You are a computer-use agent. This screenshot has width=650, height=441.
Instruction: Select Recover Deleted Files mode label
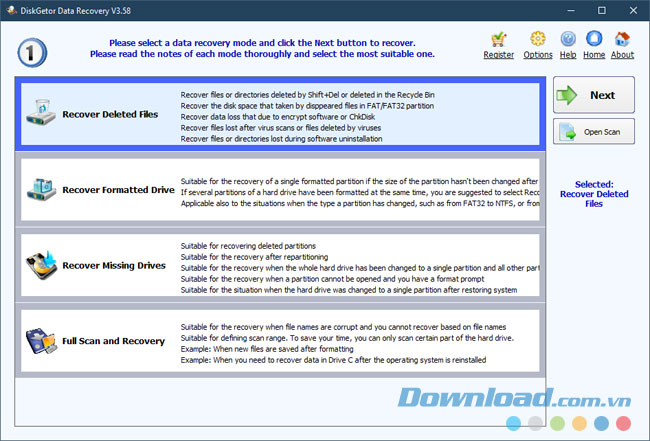click(x=110, y=114)
